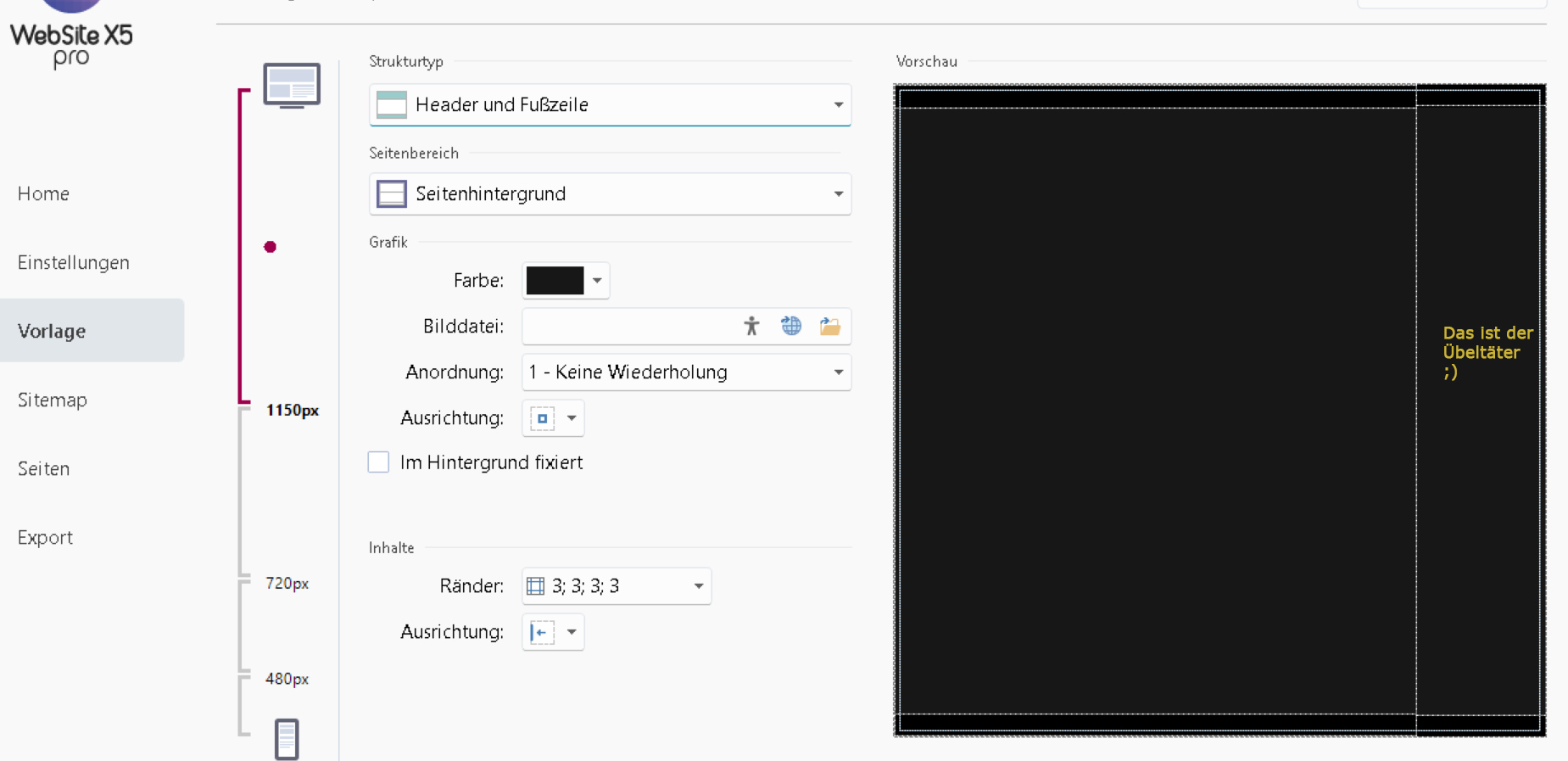This screenshot has width=1568, height=761.
Task: Enable the Im Hintergrund fixiert checkbox
Action: [x=378, y=462]
